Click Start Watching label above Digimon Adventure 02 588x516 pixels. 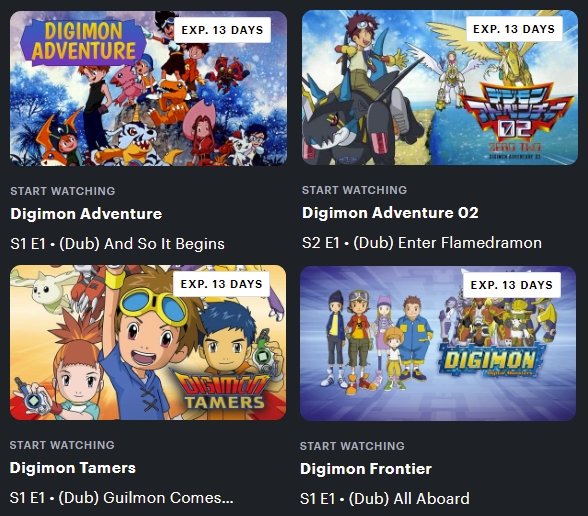[354, 190]
